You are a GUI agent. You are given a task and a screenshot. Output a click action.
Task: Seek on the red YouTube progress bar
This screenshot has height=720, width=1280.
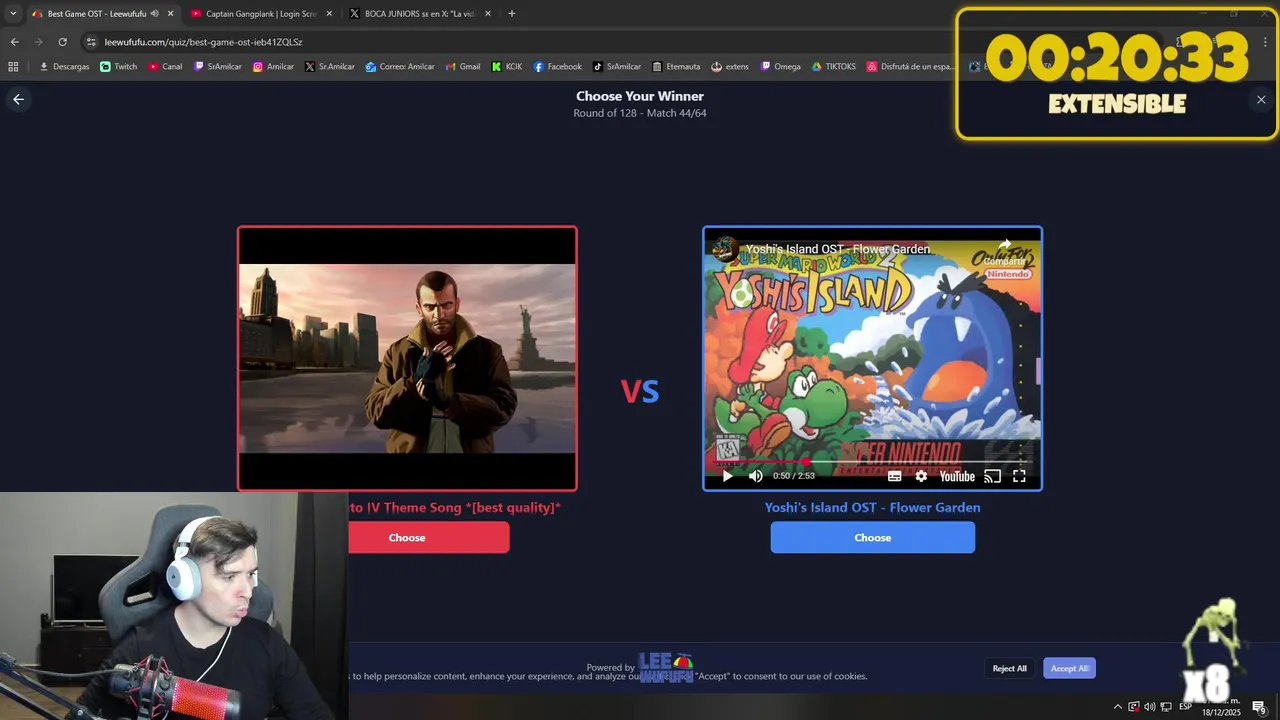click(872, 462)
